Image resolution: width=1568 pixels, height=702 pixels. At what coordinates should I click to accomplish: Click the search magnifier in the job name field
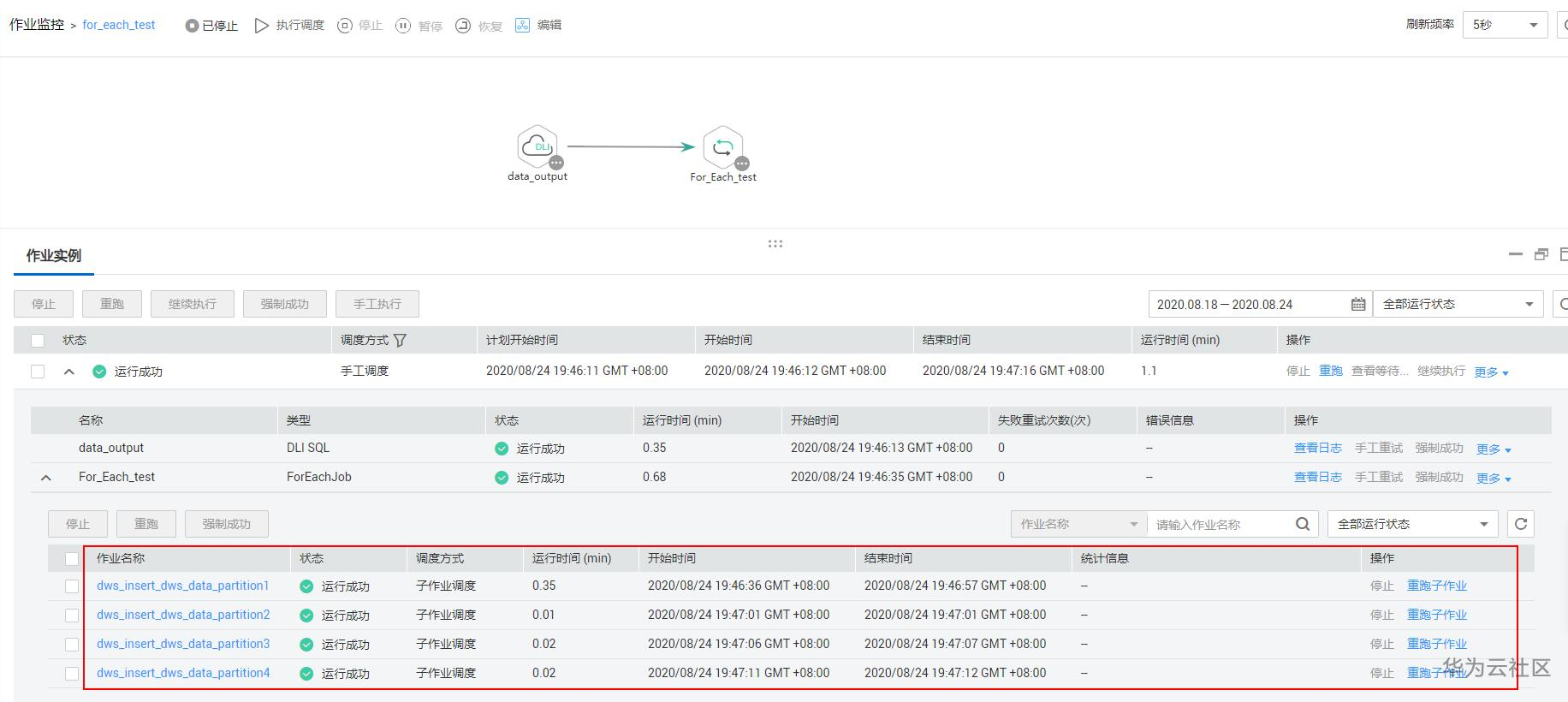coord(1303,524)
